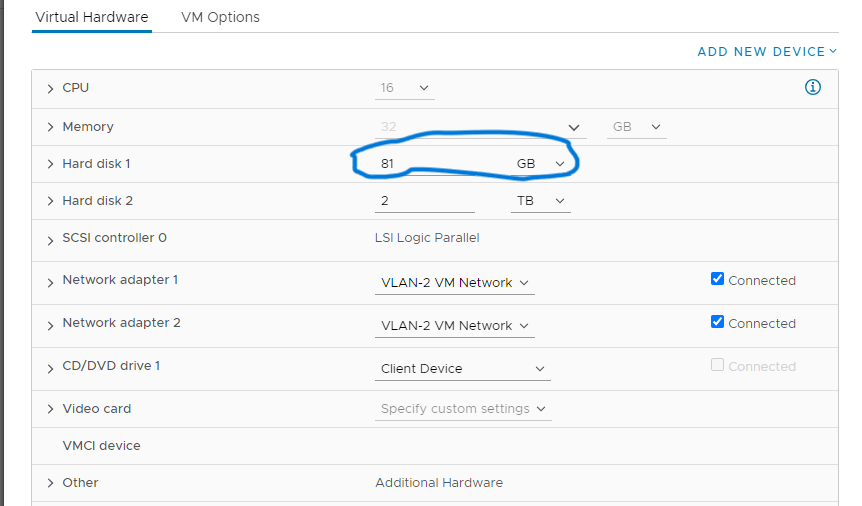Expand SCSI controller 0 row

tap(50, 239)
